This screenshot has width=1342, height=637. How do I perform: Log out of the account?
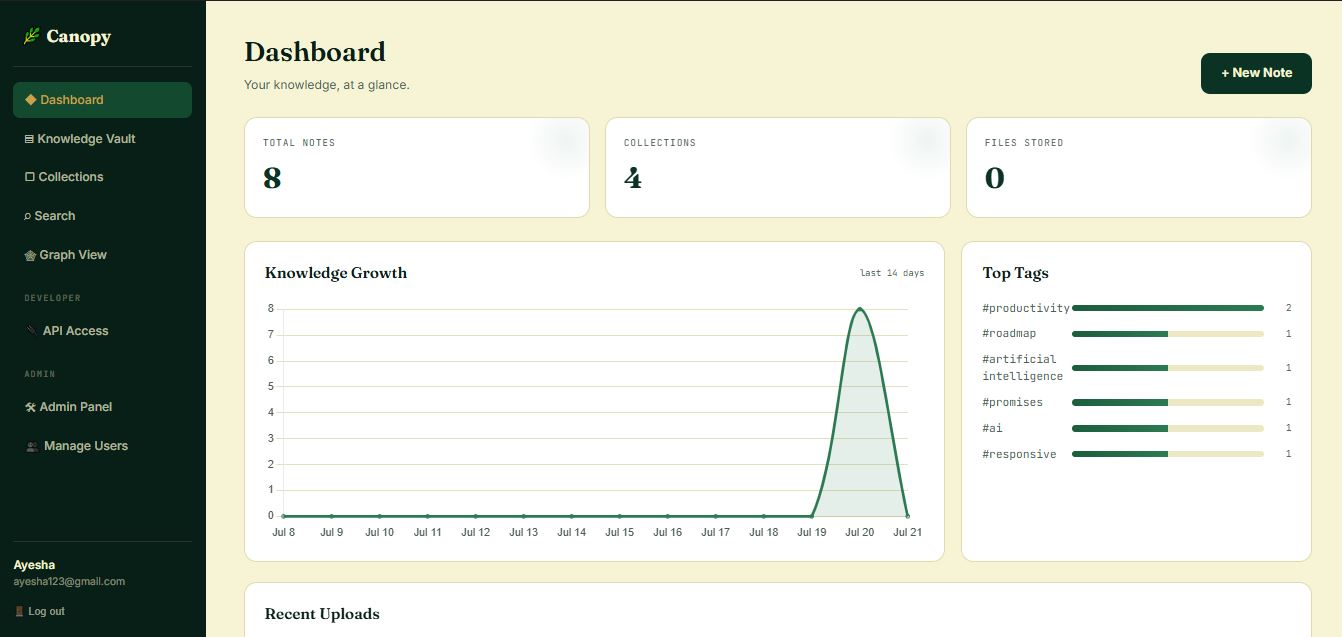click(40, 611)
